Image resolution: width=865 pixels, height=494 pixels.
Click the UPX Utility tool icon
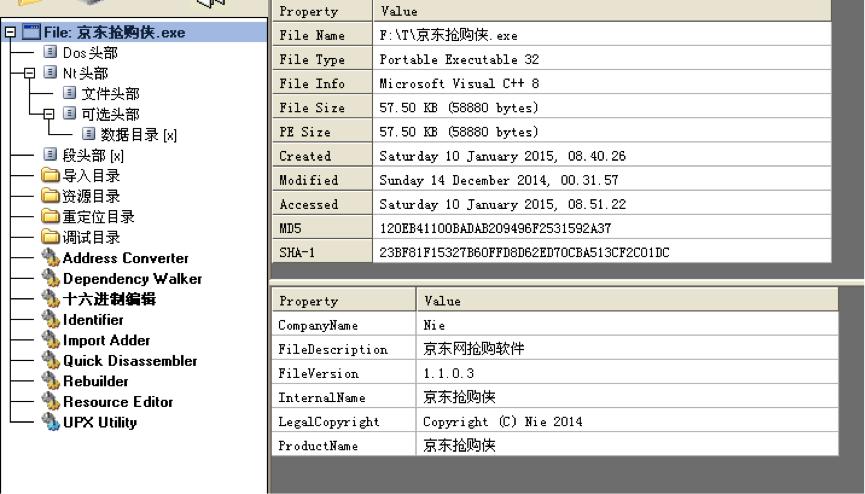point(50,422)
